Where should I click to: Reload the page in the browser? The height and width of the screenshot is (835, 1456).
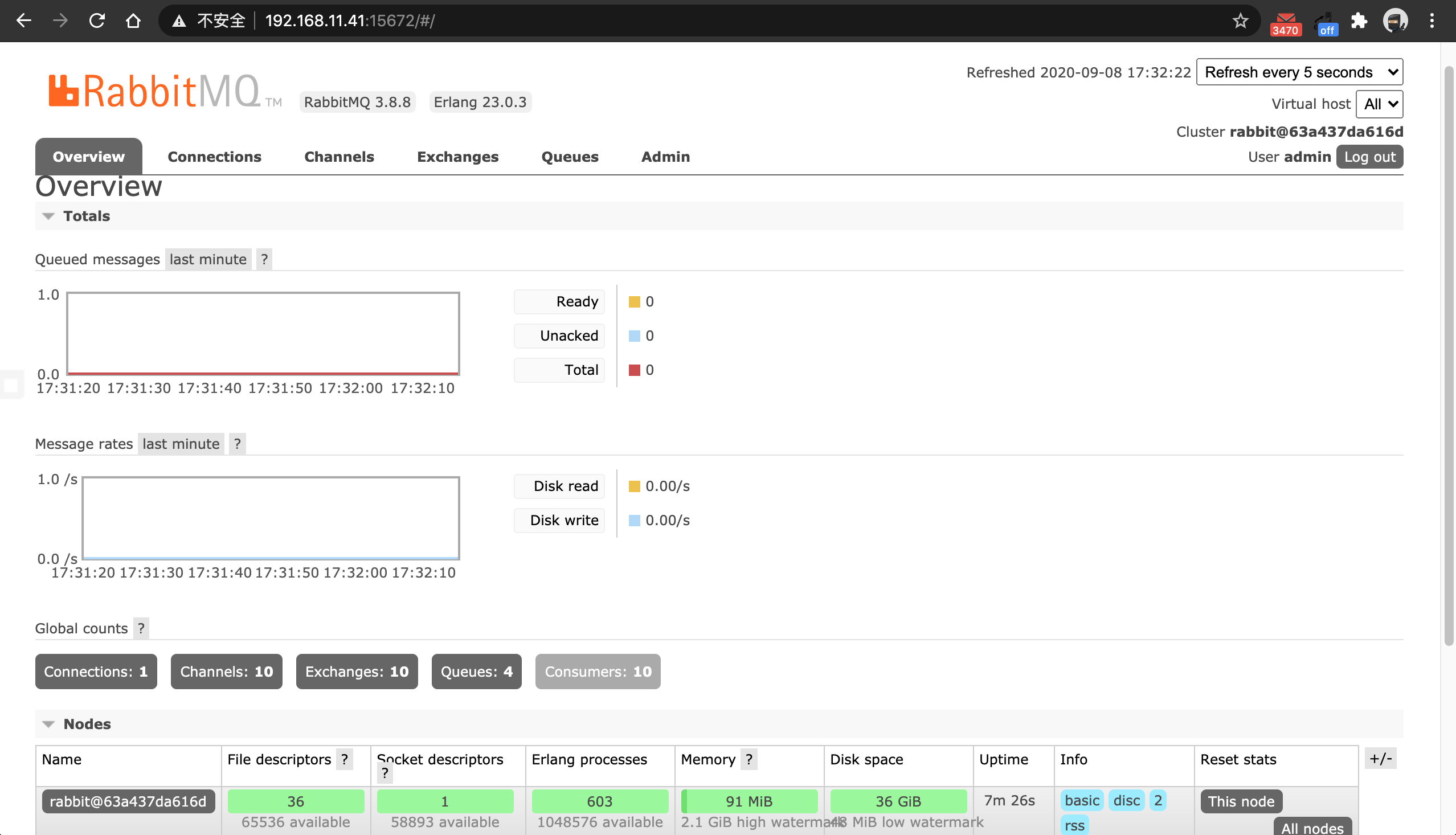(x=97, y=21)
